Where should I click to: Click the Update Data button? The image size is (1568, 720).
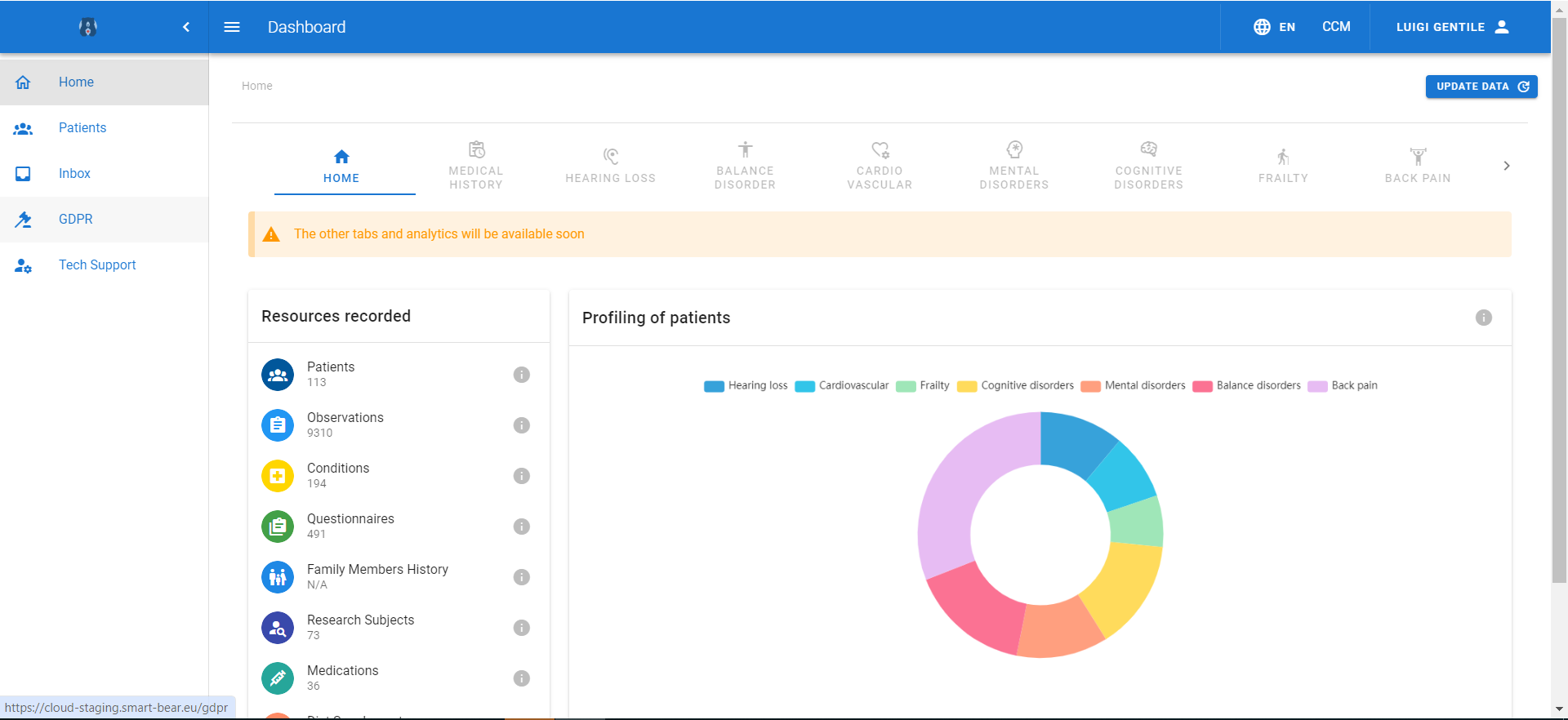point(1481,87)
